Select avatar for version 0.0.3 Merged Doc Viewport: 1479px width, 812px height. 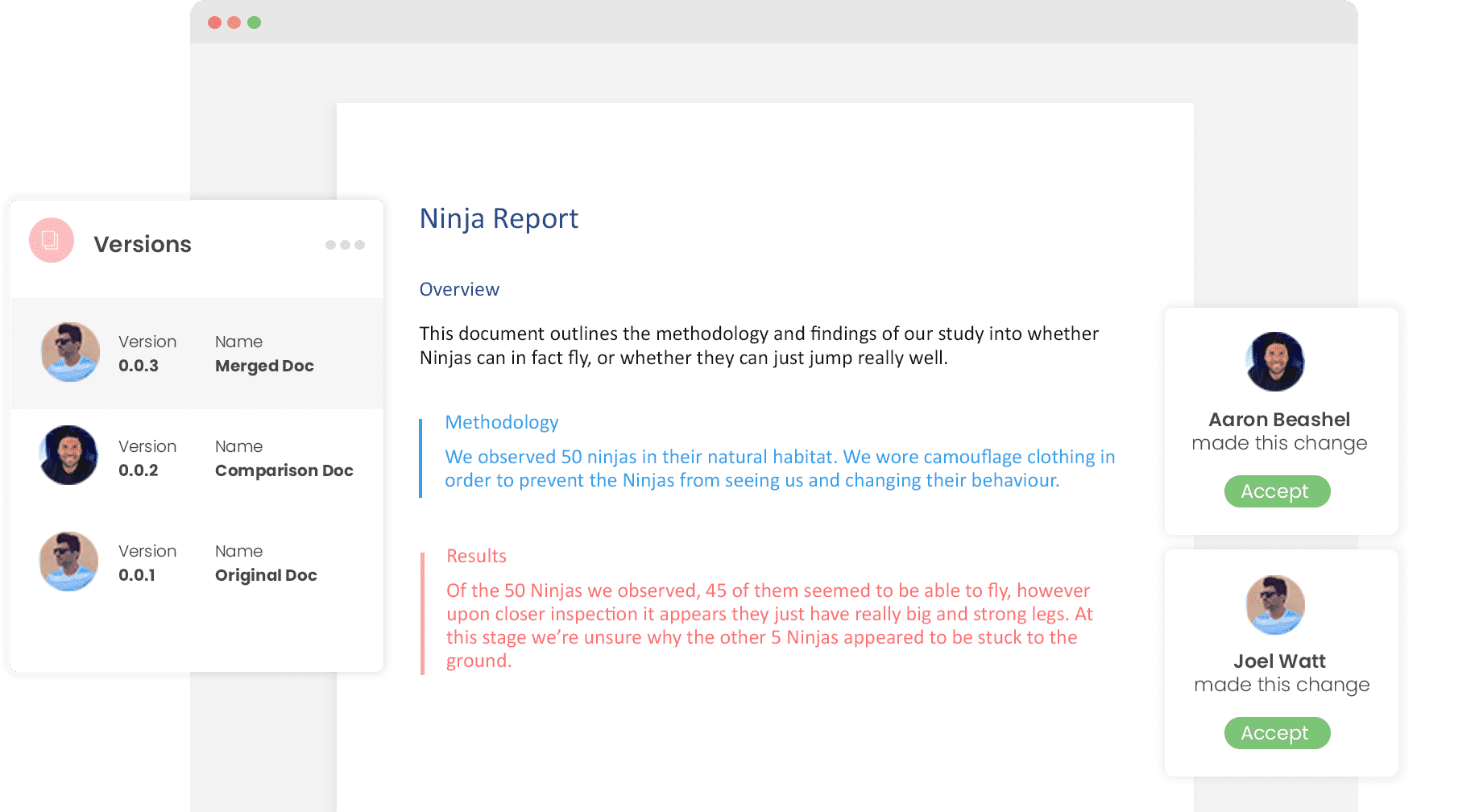click(70, 352)
